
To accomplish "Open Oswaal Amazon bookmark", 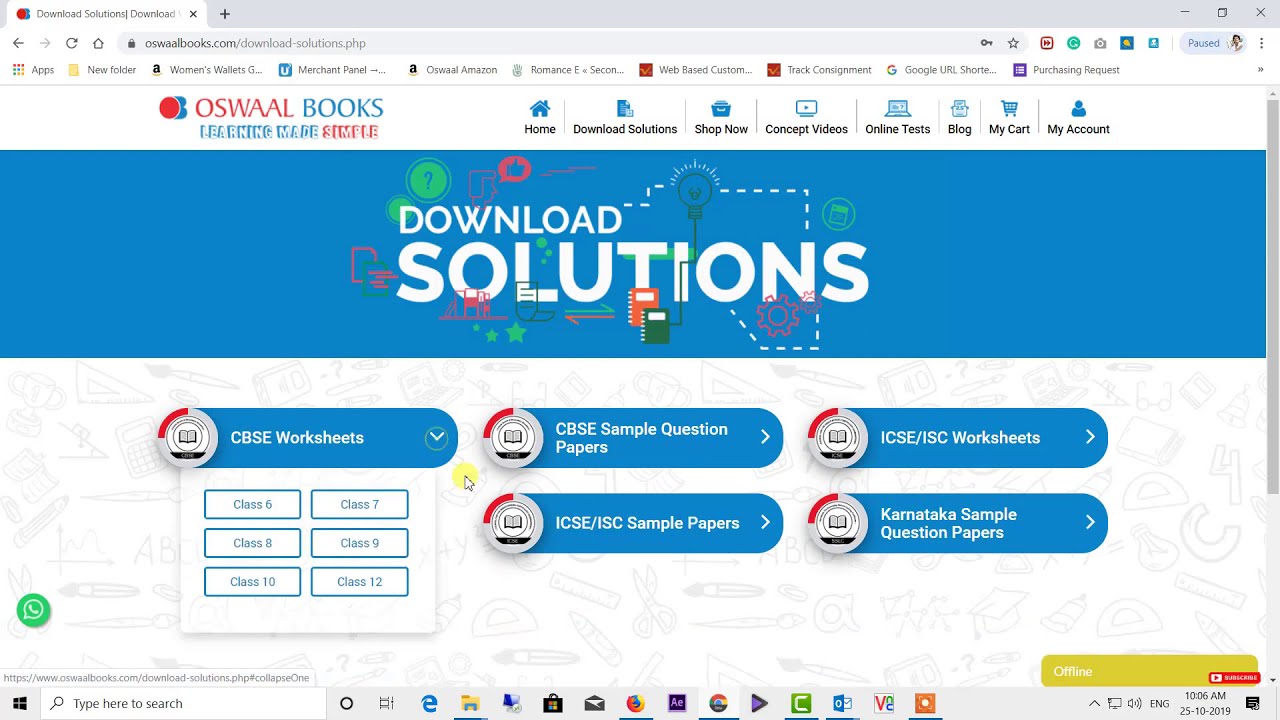I will coord(452,70).
